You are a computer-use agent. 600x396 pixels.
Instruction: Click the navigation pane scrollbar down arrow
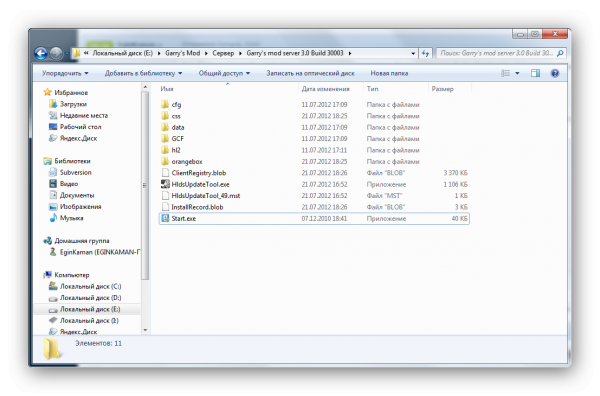pyautogui.click(x=145, y=330)
